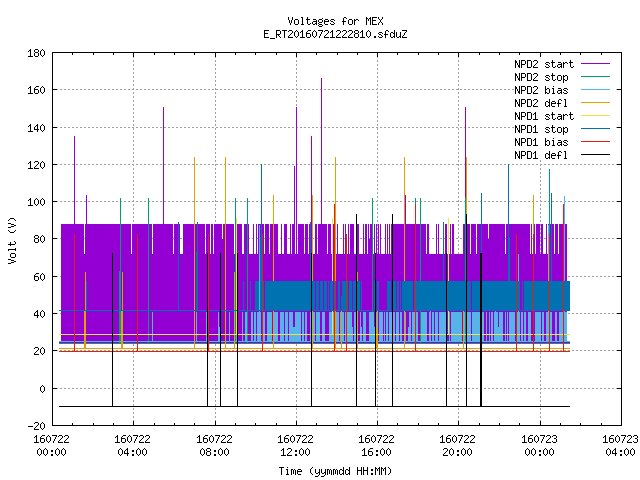Viewport: 640px width, 480px height.
Task: Click the 'NPD1 start' legend label
Action: [544, 116]
